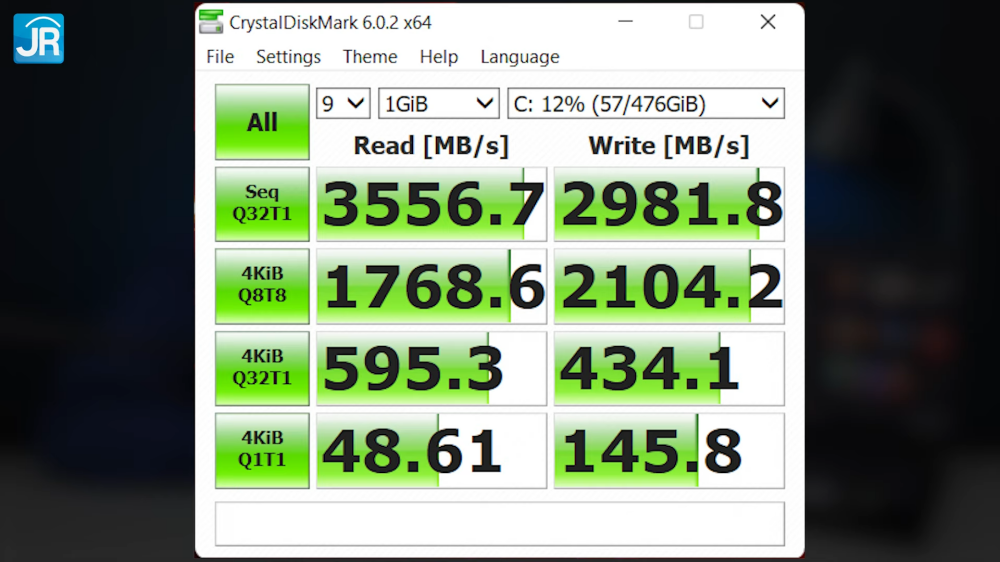Open the drive selector showing C: 12%
Image resolution: width=1000 pixels, height=562 pixels.
point(645,103)
